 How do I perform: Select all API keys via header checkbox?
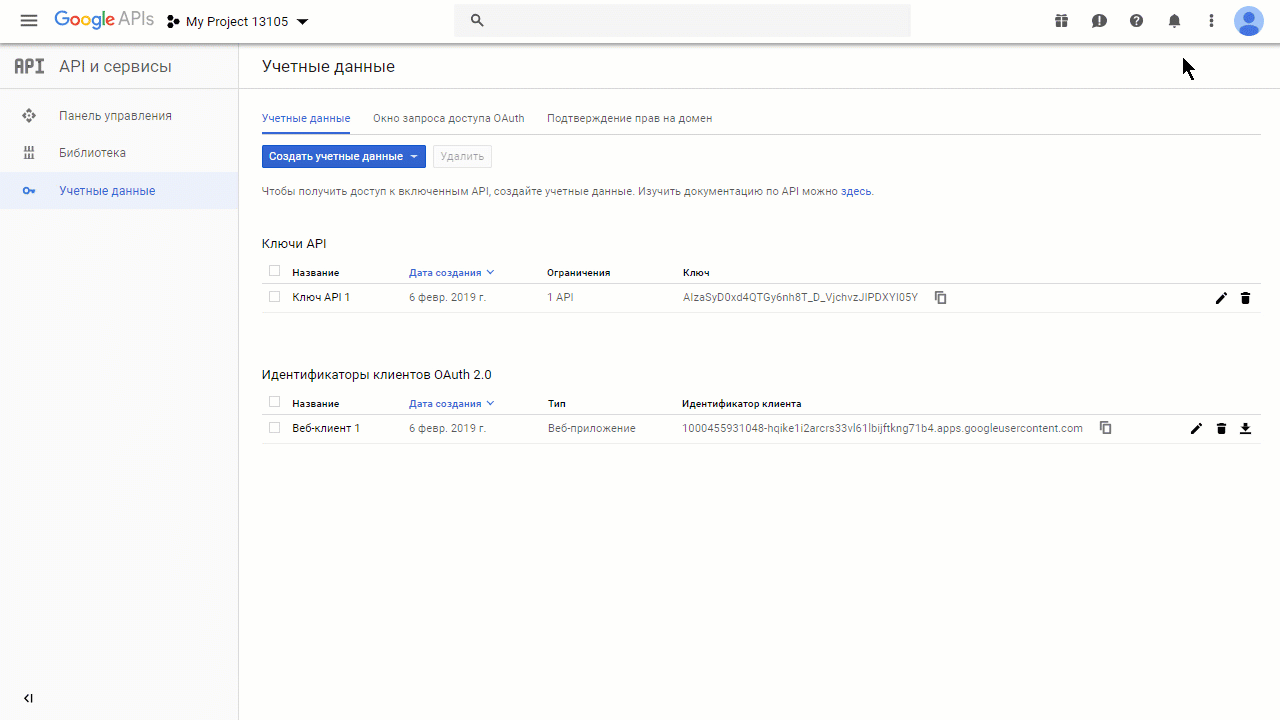[274, 271]
